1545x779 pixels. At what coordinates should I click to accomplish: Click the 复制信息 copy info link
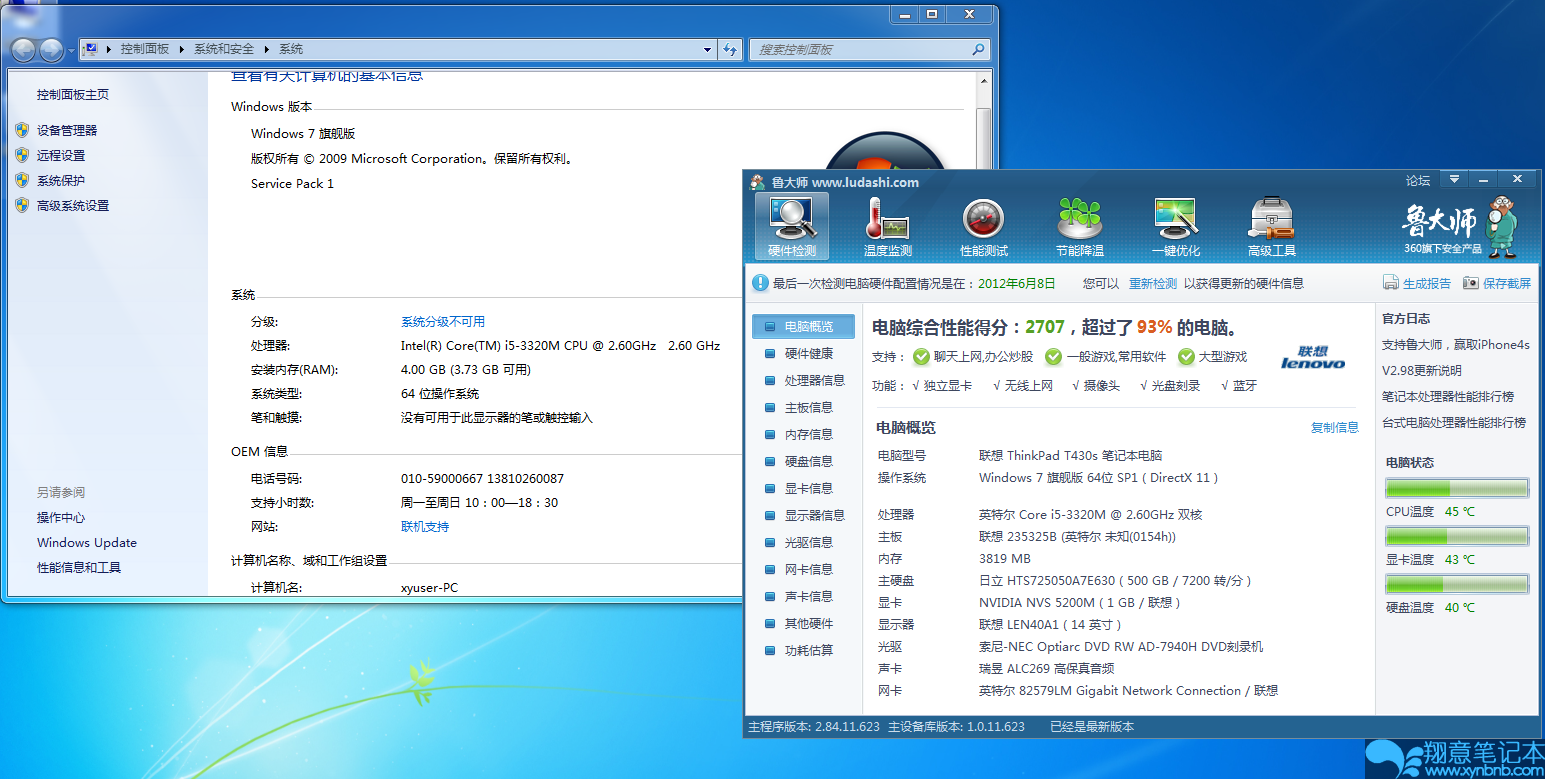[1335, 427]
